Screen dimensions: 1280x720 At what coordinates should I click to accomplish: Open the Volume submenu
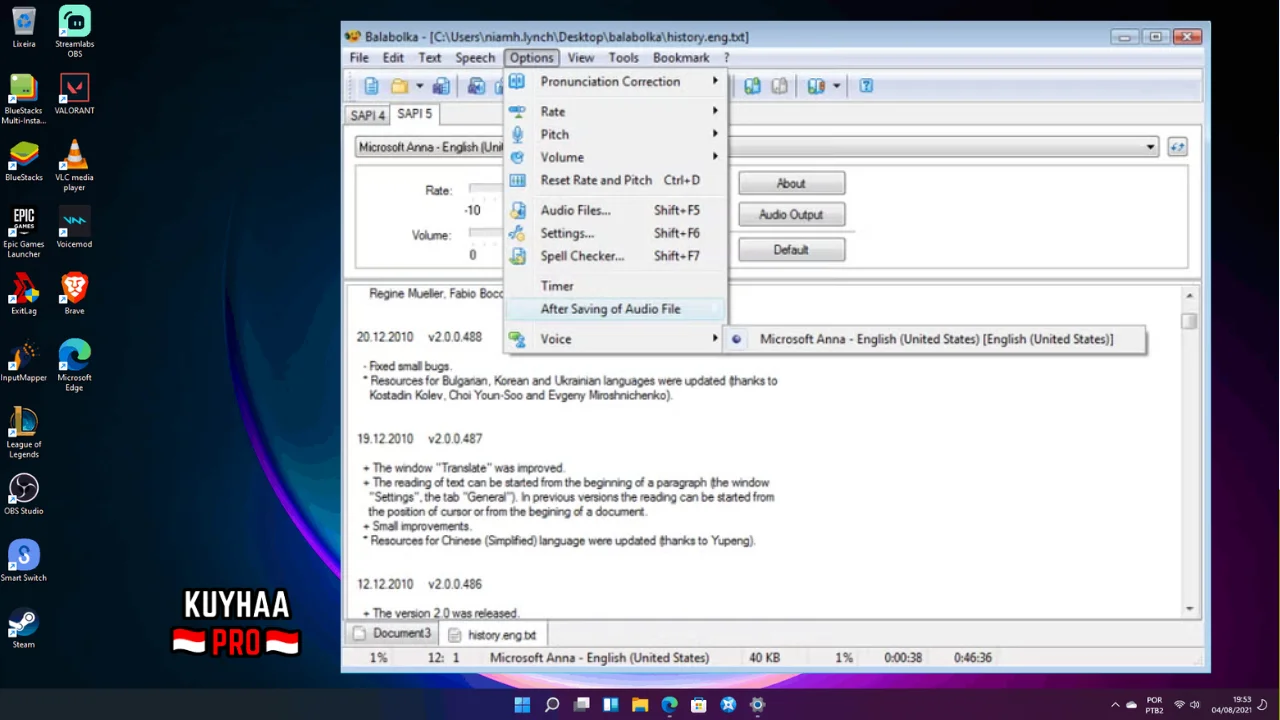616,157
